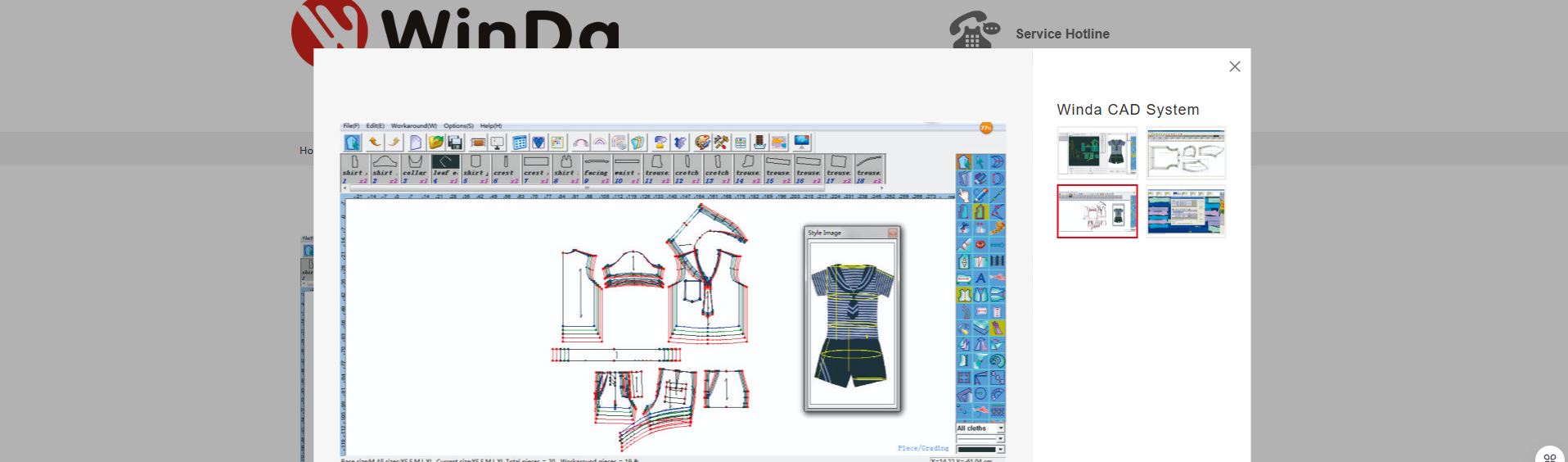This screenshot has width=1568, height=462.
Task: Click the New document icon
Action: point(416,143)
